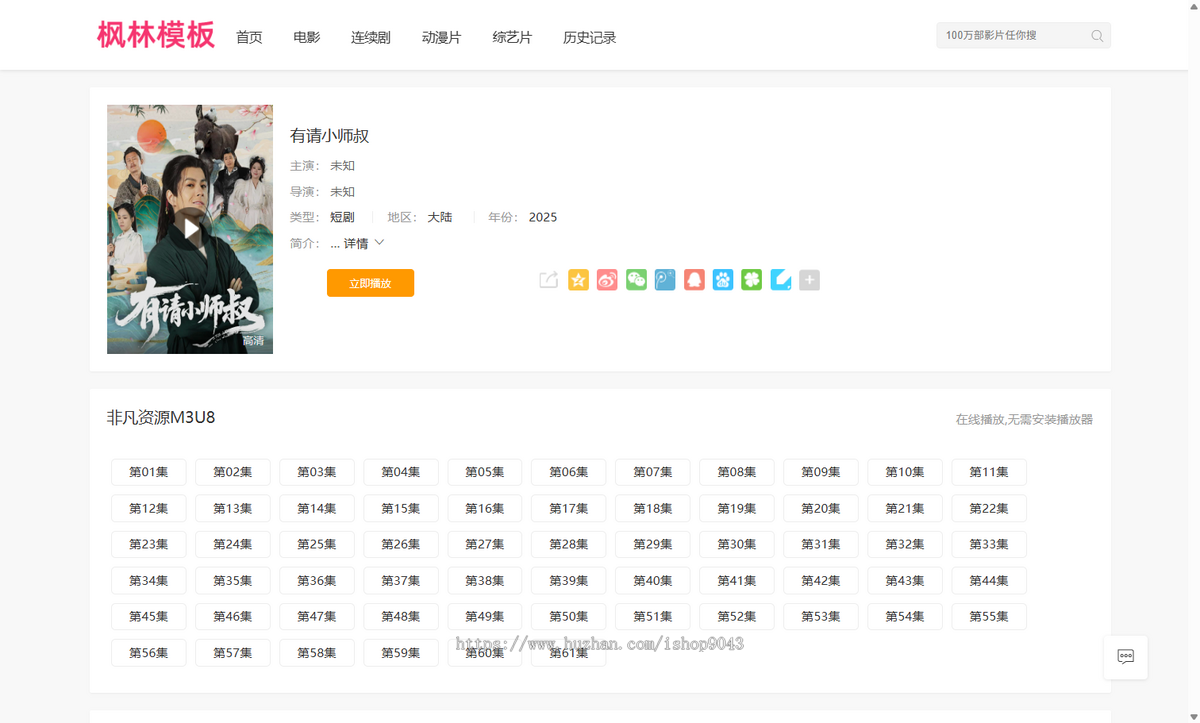Select episode 第05集
The width and height of the screenshot is (1200, 723).
pos(485,472)
